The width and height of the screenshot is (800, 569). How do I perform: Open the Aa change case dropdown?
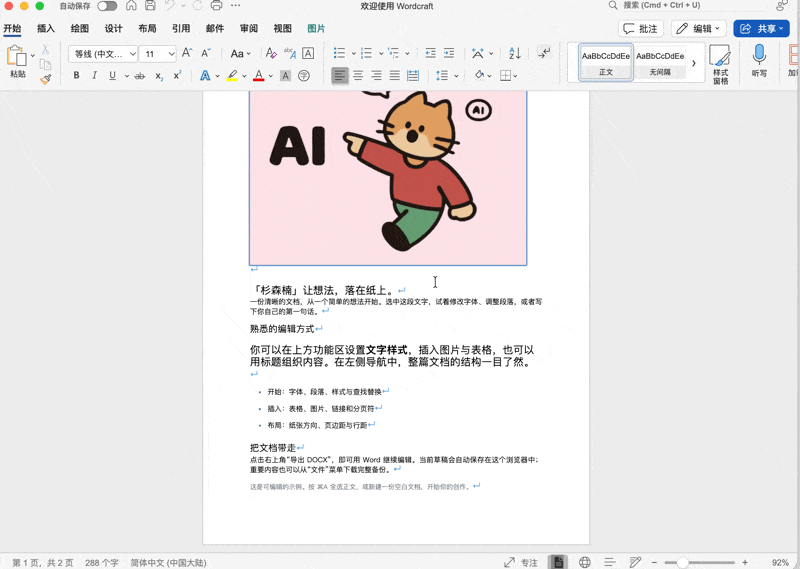point(240,53)
